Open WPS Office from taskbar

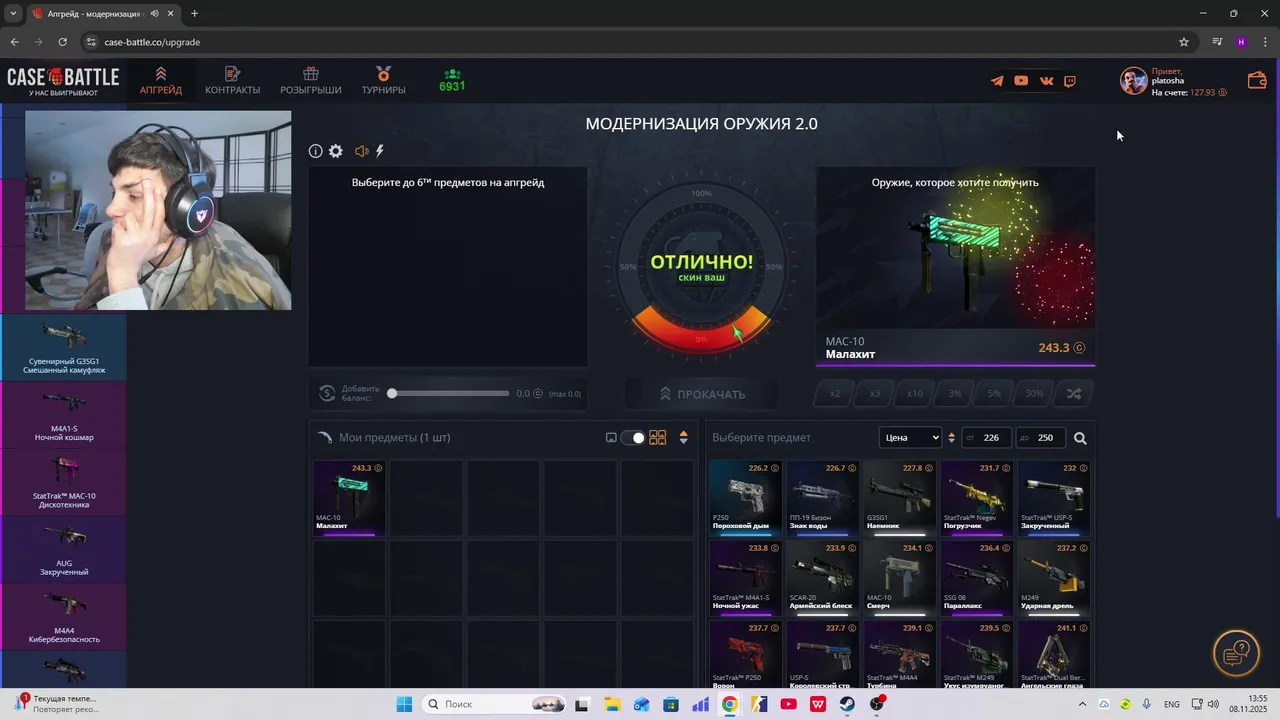click(x=818, y=704)
